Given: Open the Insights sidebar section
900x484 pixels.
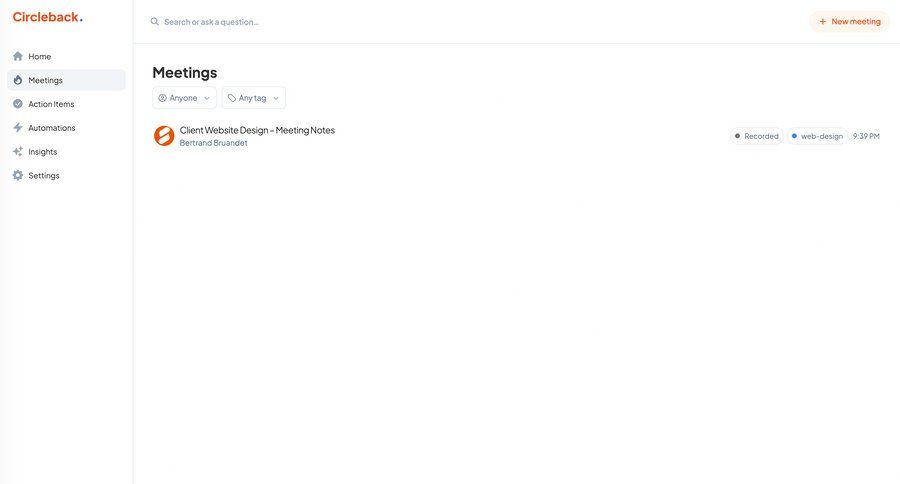Looking at the screenshot, I should pyautogui.click(x=43, y=152).
